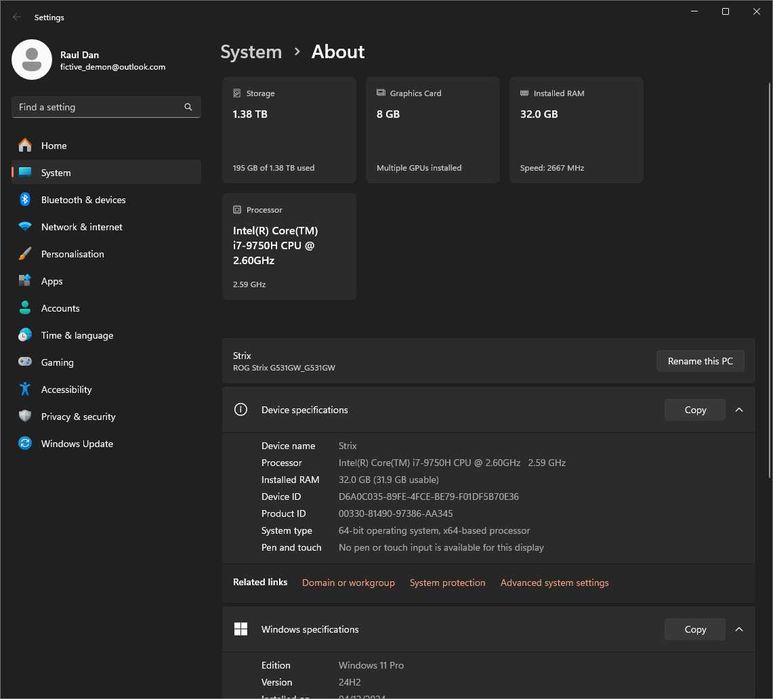Viewport: 773px width, 699px height.
Task: Click the Accessibility figure icon
Action: tap(25, 389)
